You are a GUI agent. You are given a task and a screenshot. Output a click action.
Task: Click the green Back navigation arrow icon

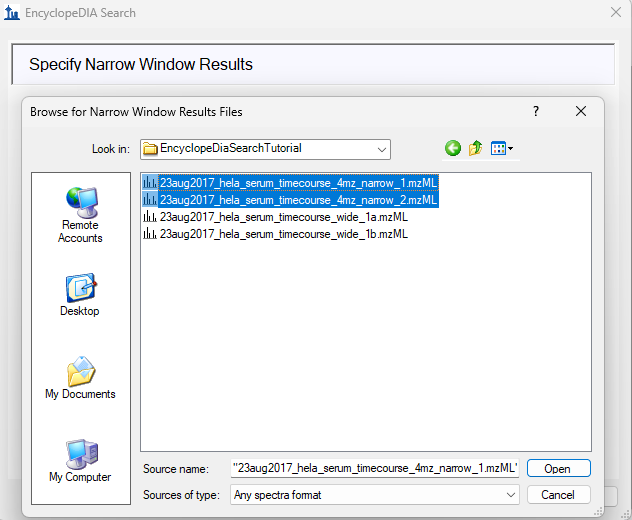(453, 148)
